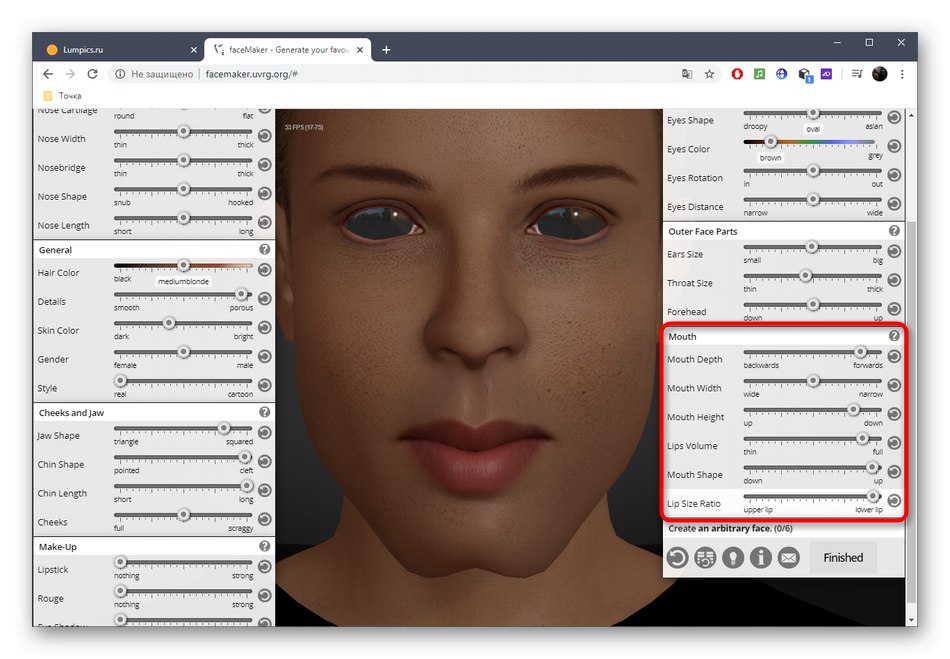Click the reset face undo icon
The height and width of the screenshot is (659, 950).
[677, 558]
